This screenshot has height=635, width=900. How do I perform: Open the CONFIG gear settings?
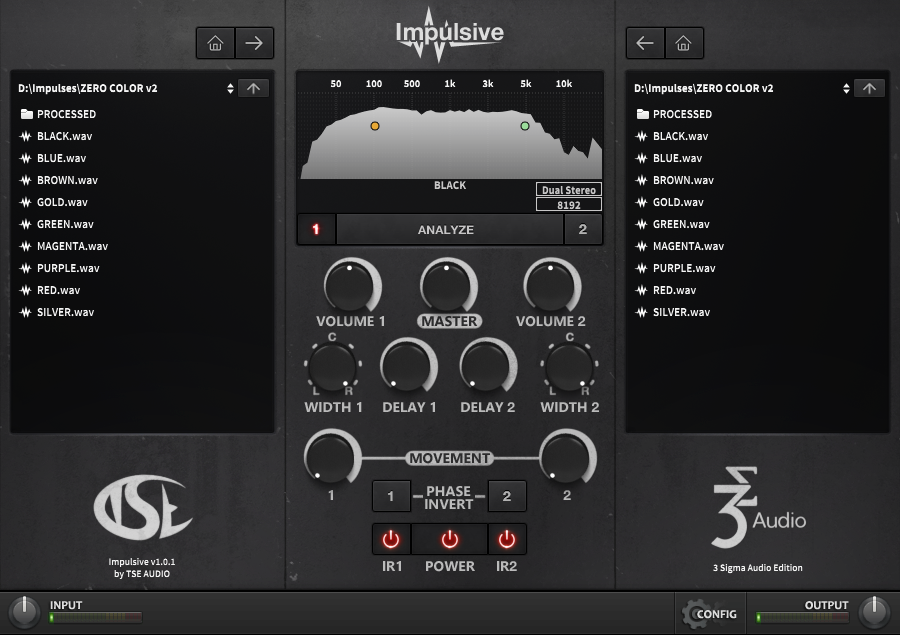[710, 614]
